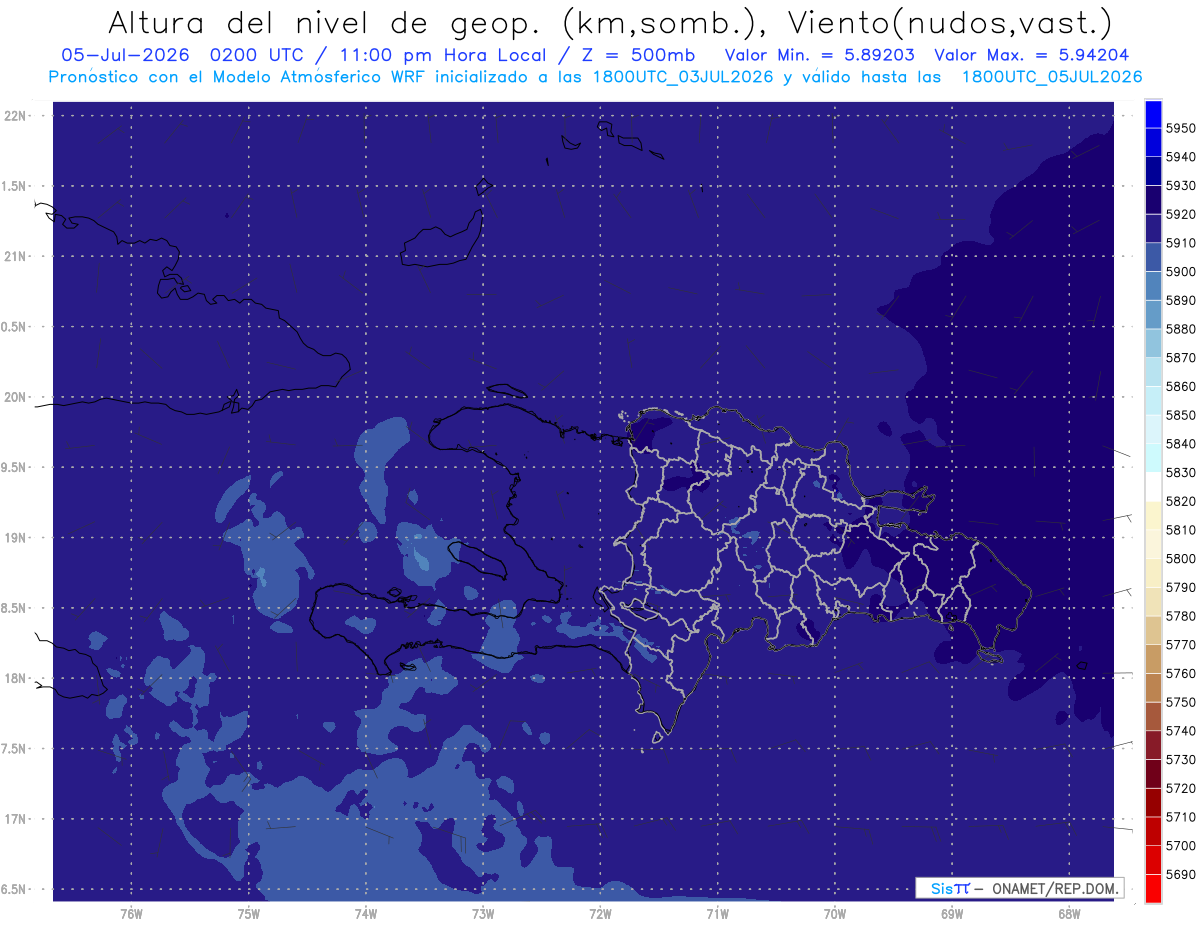Click the '5930' color bar value
Image resolution: width=1200 pixels, height=927 pixels.
(x=1180, y=186)
